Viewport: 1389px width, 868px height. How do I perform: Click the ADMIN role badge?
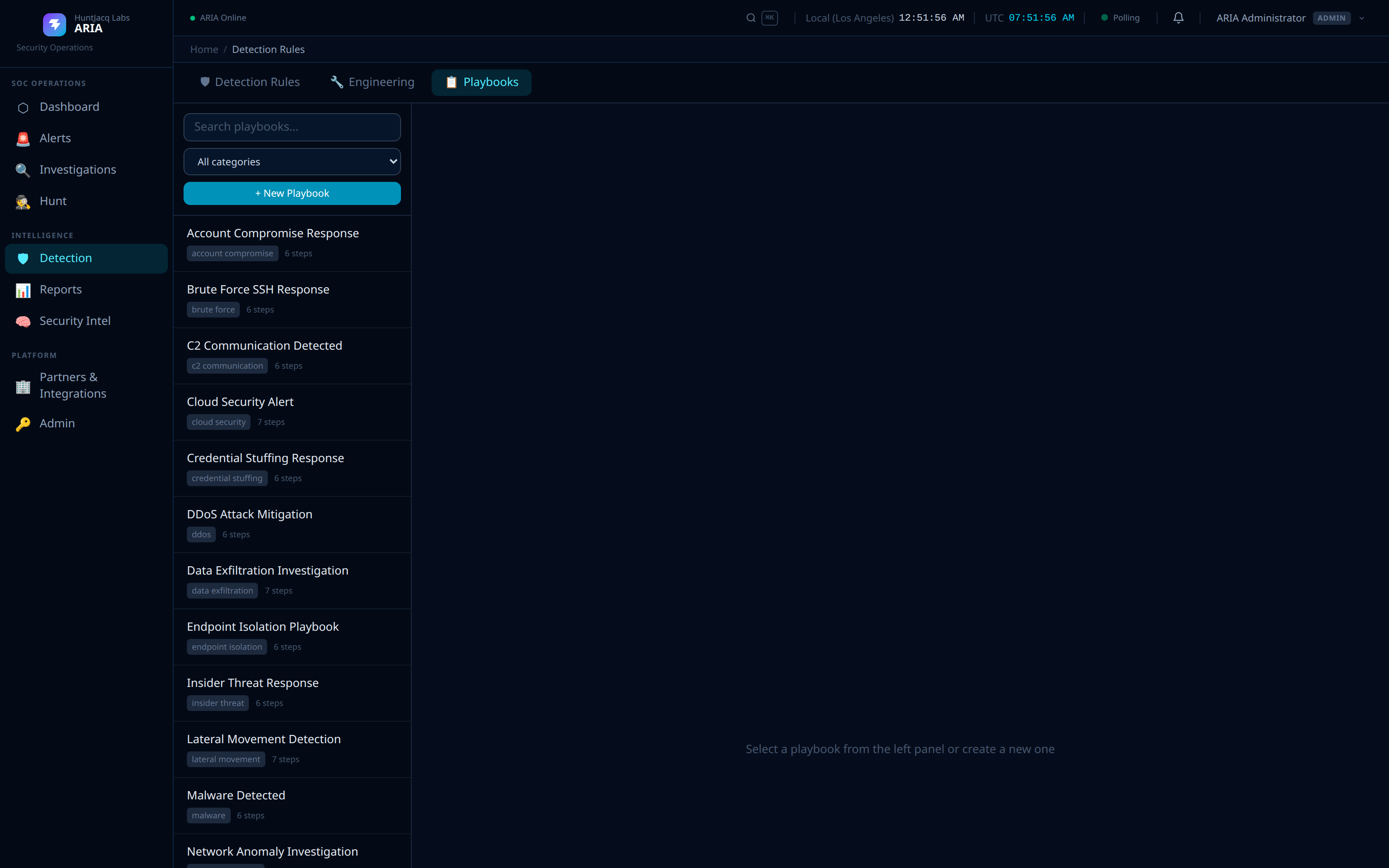[1332, 18]
